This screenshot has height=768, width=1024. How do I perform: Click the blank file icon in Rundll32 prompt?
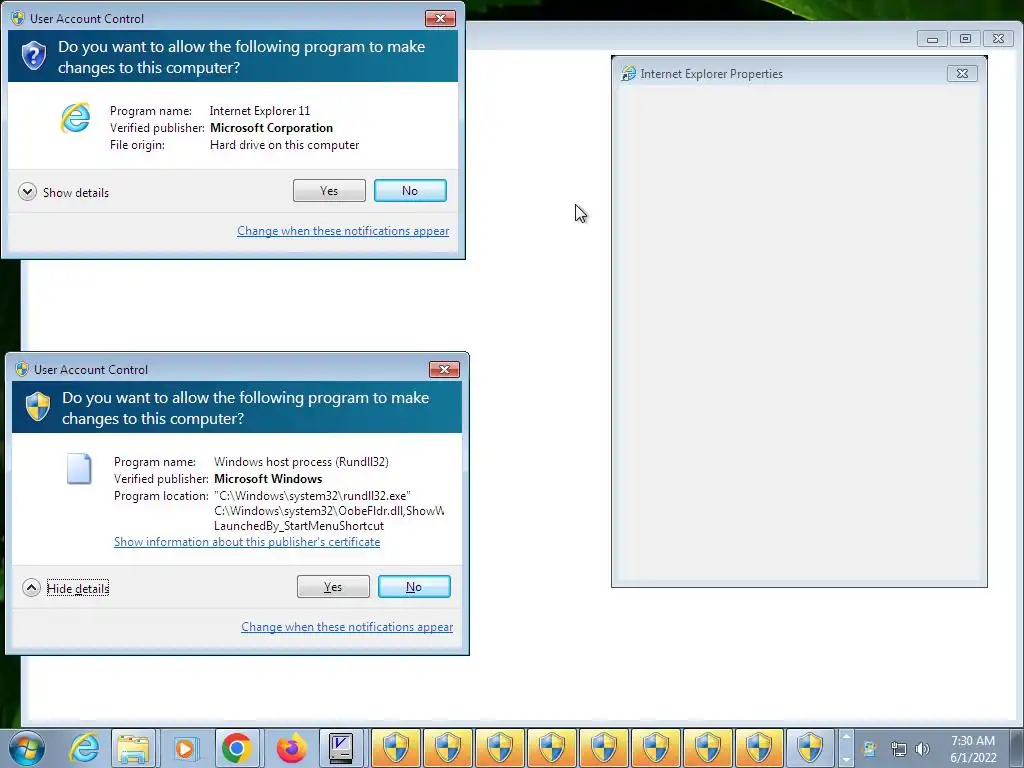pos(79,469)
